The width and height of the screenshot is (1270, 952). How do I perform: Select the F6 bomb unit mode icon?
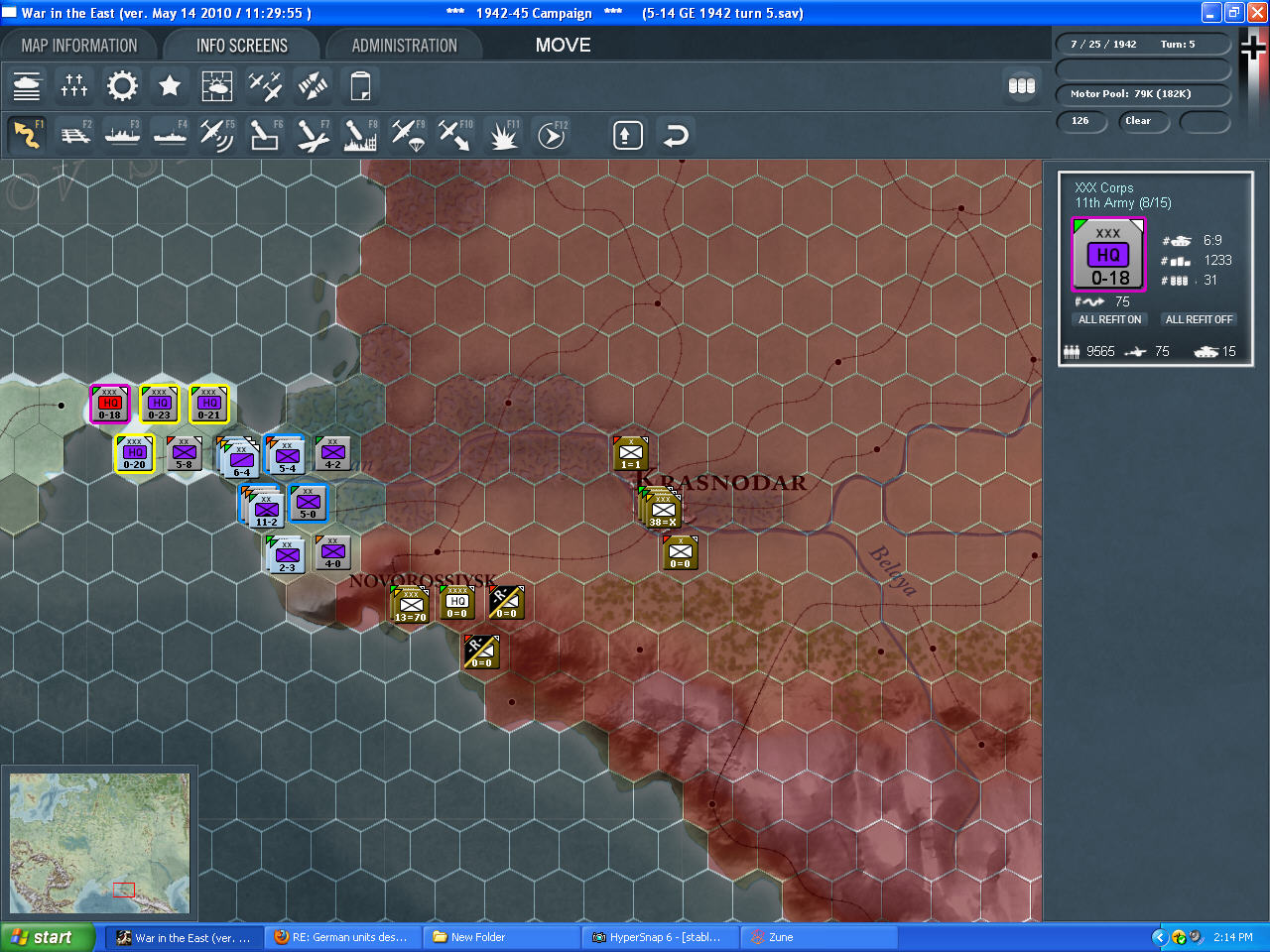point(265,135)
